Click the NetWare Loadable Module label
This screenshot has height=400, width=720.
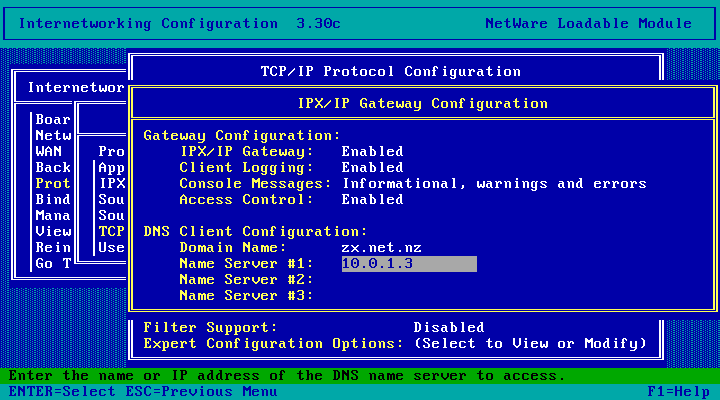click(588, 23)
